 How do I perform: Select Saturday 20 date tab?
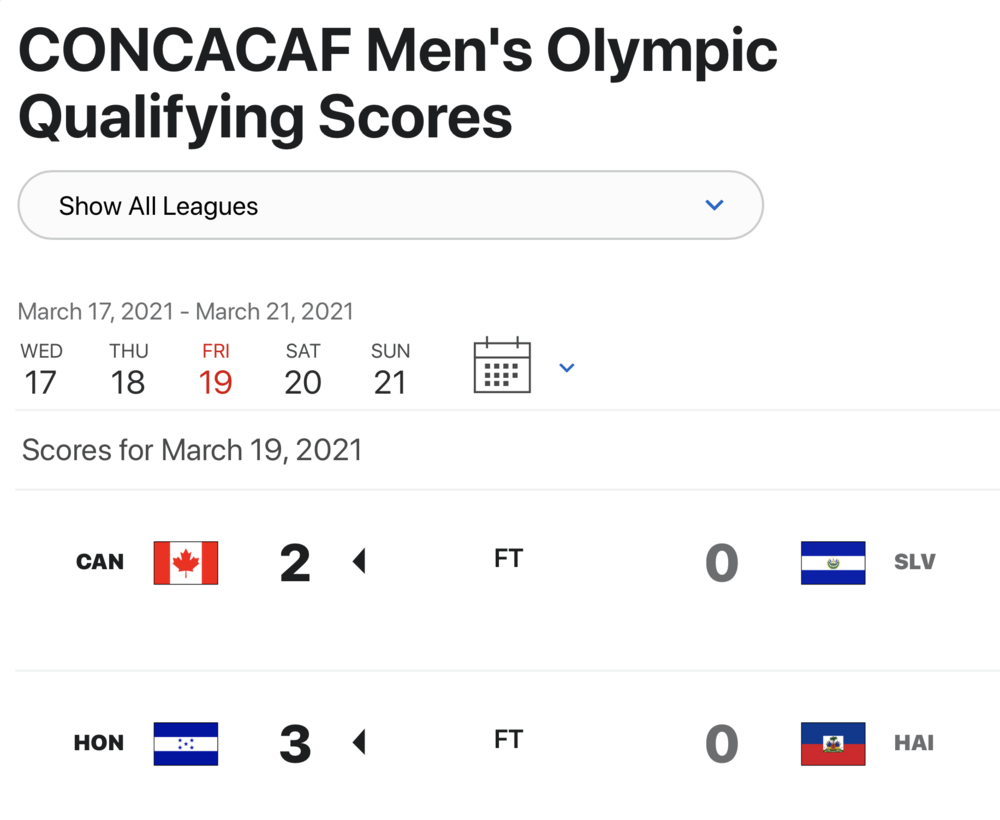tap(303, 368)
